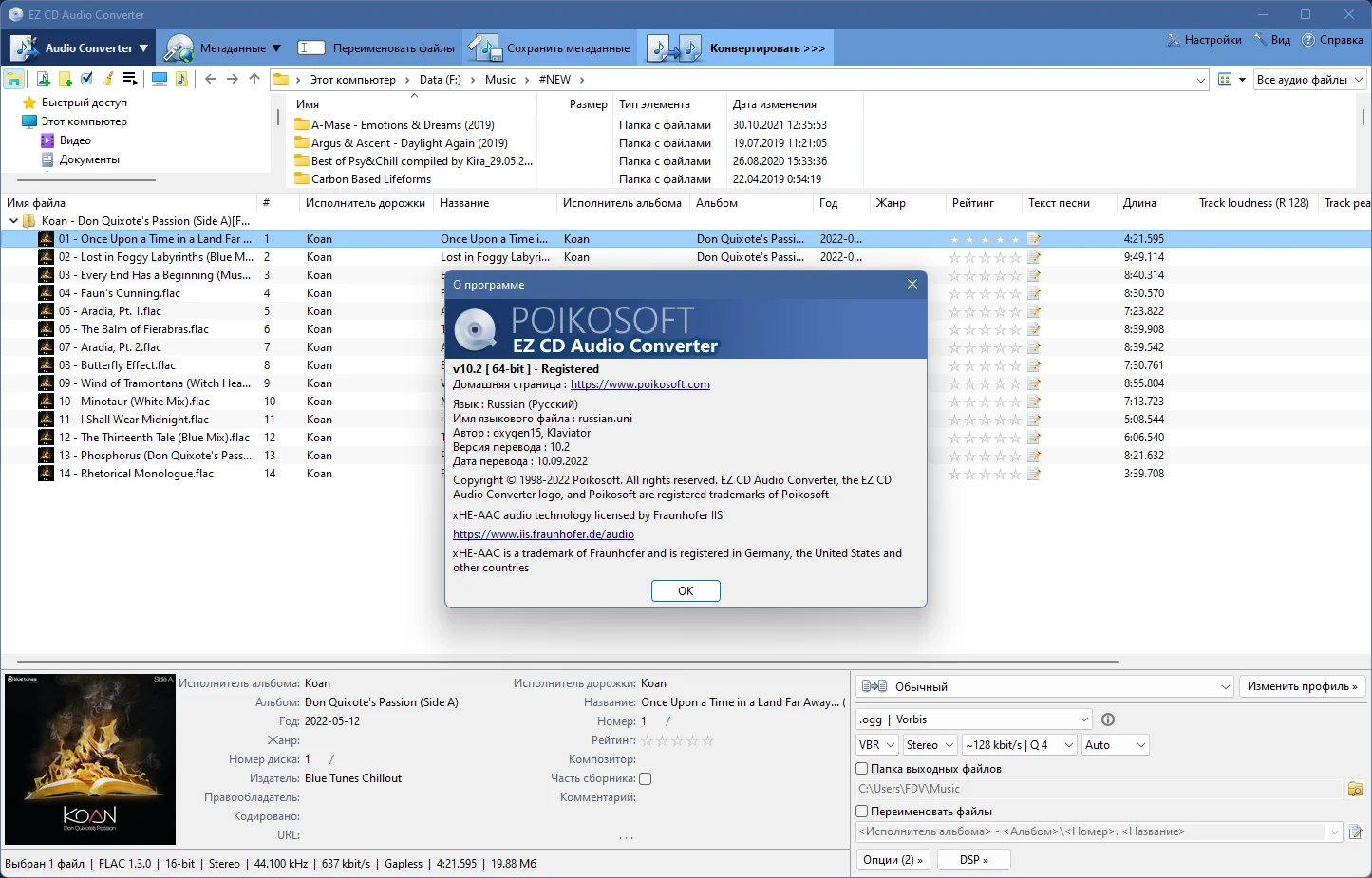Click the playlist lines icon in toolbar

(x=130, y=79)
